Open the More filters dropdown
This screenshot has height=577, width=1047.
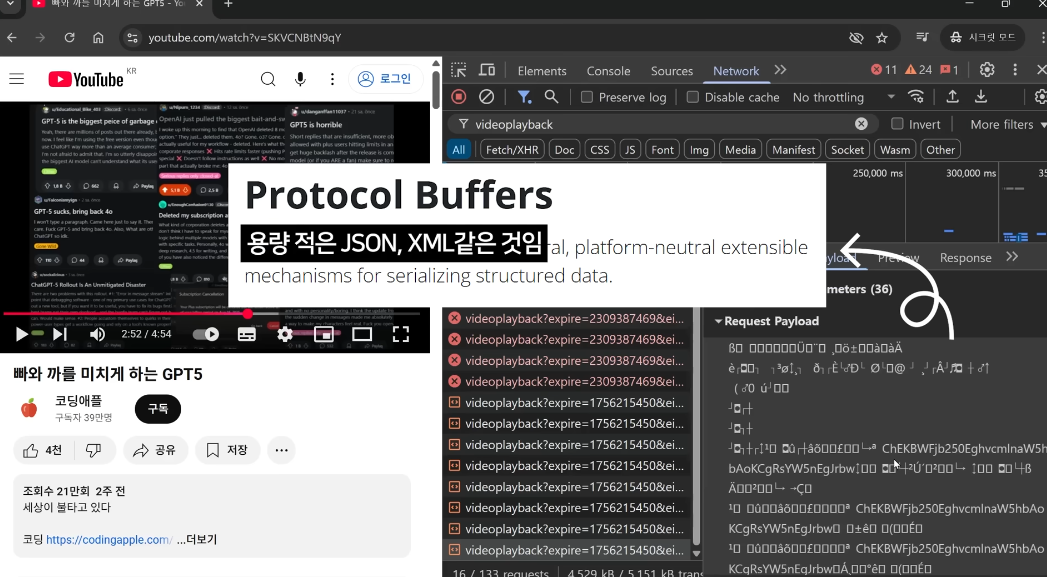pyautogui.click(x=1008, y=124)
